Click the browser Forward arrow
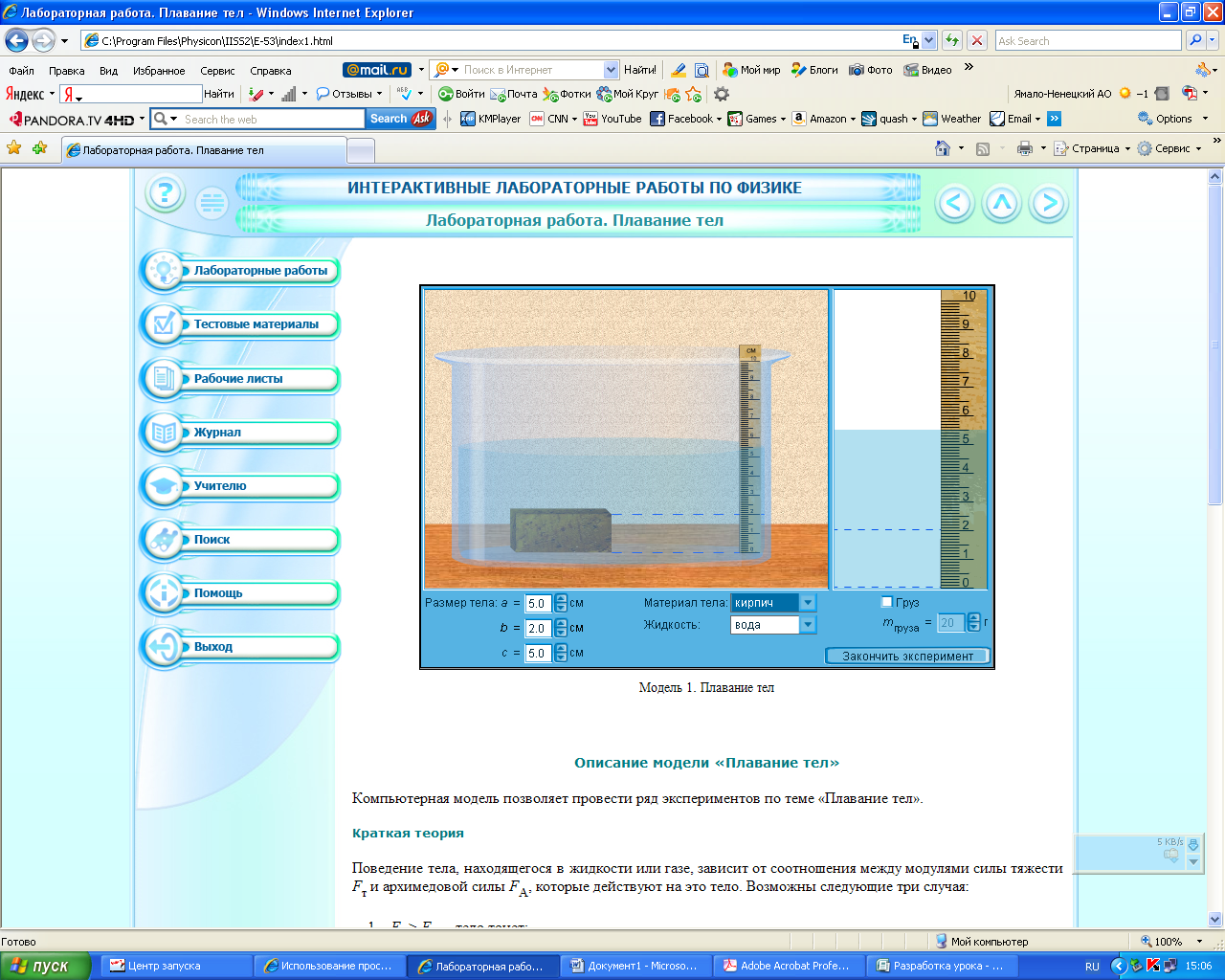 [43, 40]
